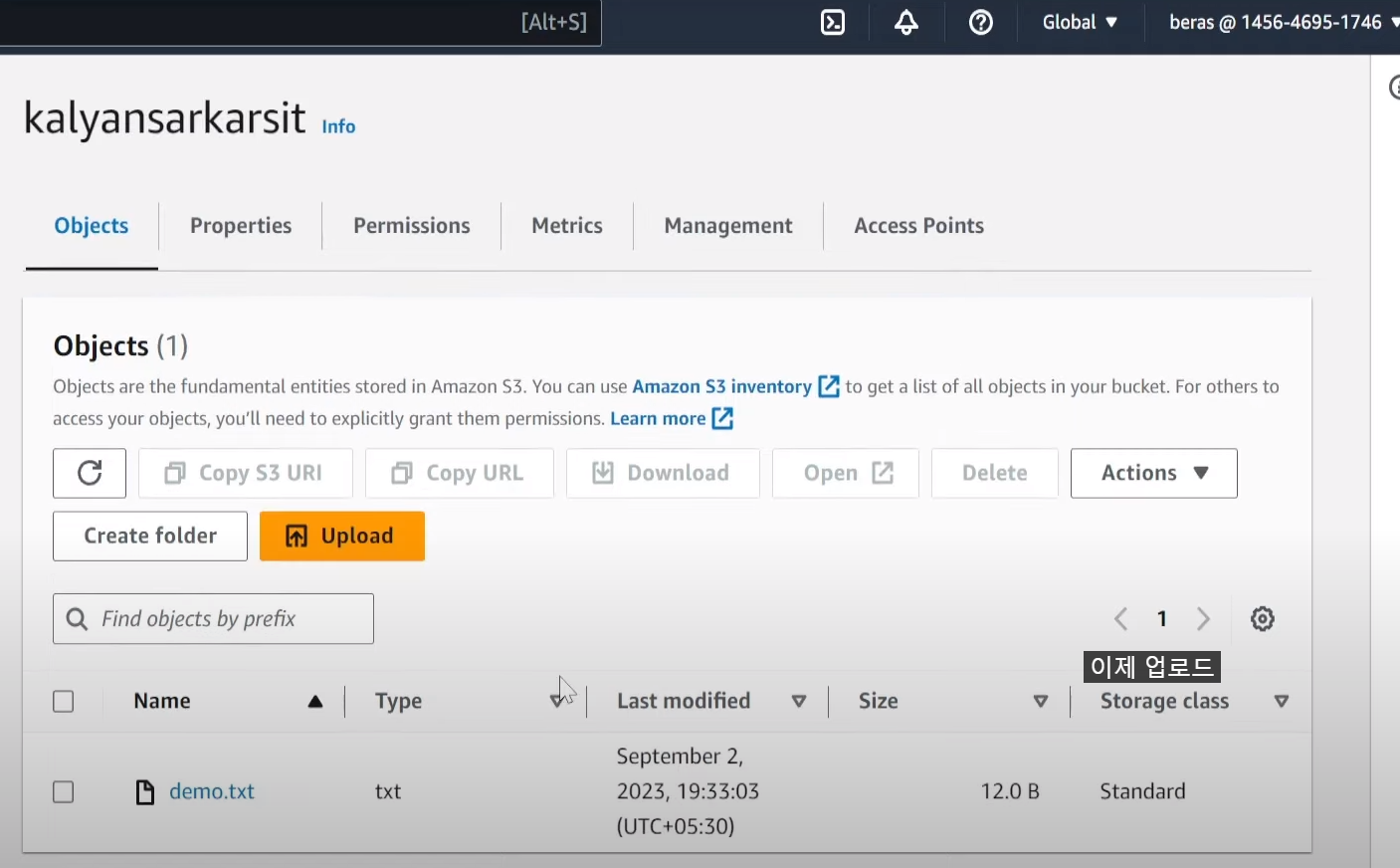Viewport: 1400px width, 868px height.
Task: Select all objects checkbox in header
Action: 64,702
